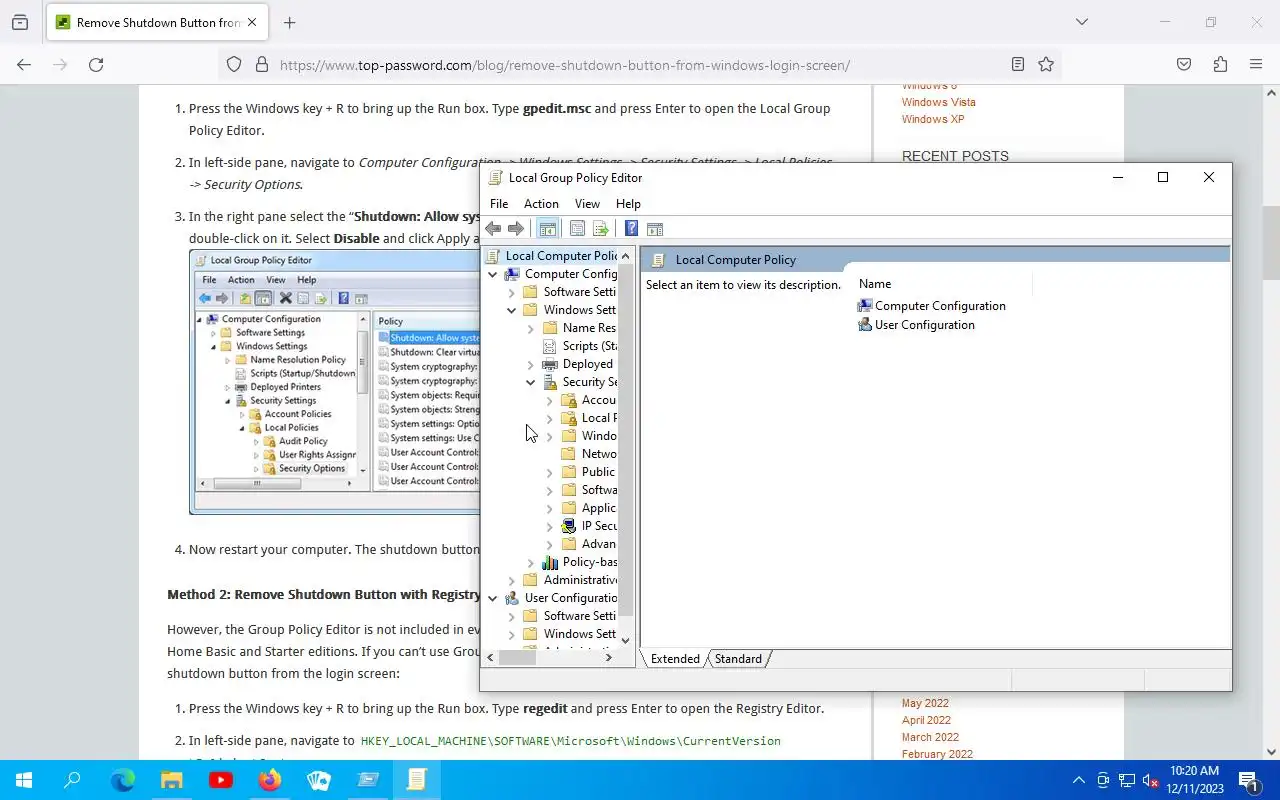Image resolution: width=1280 pixels, height=800 pixels.
Task: Open the Help menu in Policy Editor
Action: coord(628,203)
